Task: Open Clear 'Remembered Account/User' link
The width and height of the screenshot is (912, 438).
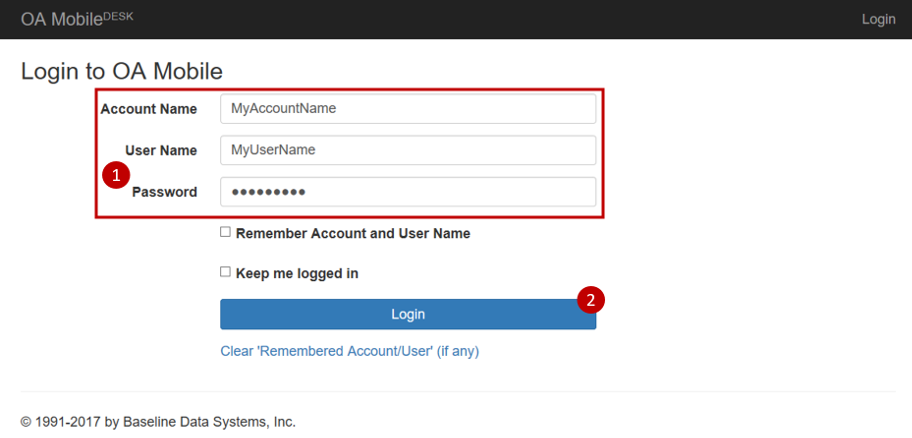Action: [350, 351]
